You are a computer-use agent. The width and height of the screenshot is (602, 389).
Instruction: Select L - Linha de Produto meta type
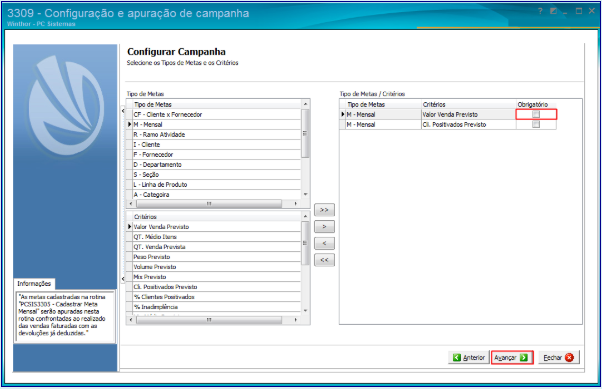(x=217, y=184)
